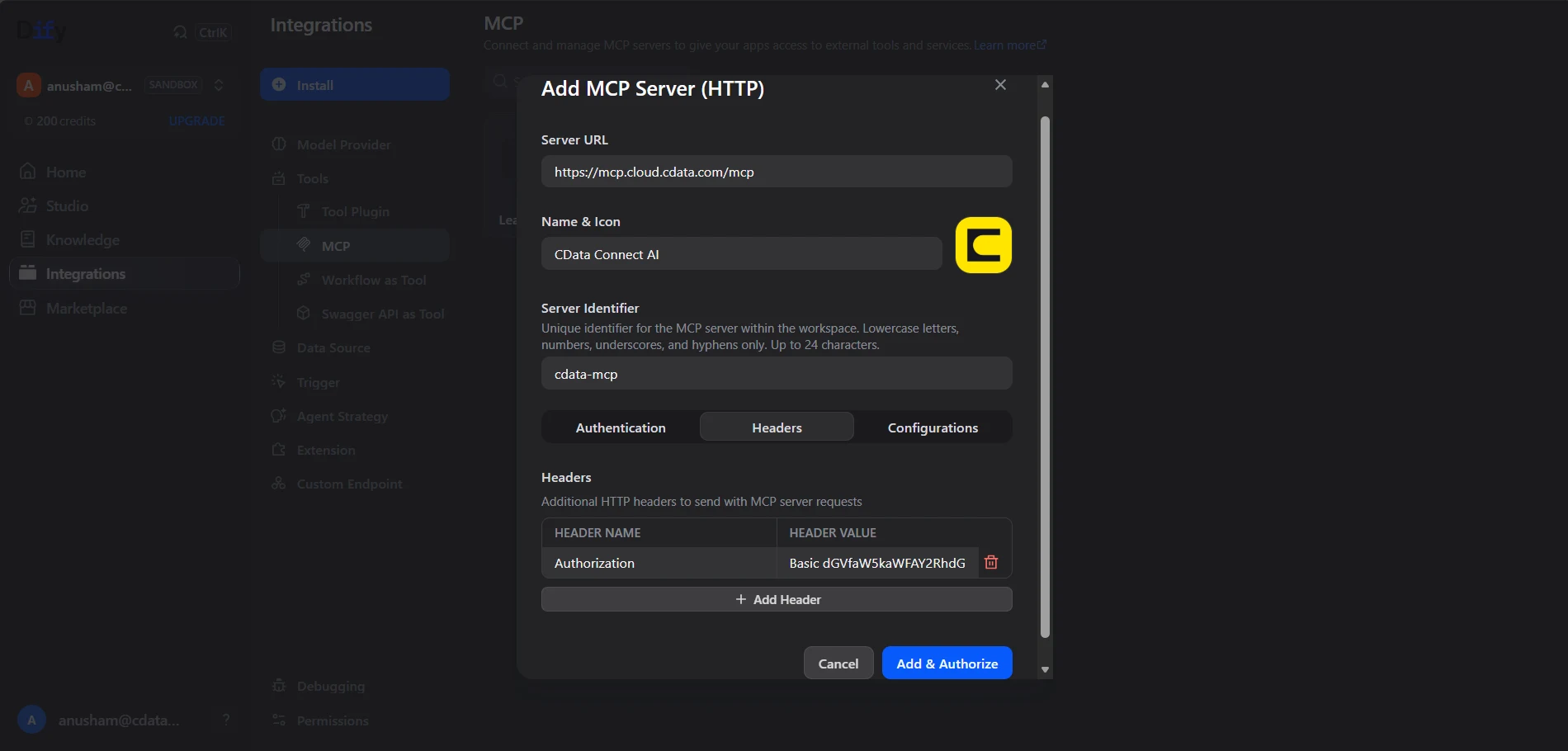Click the Server Identifier input field
Viewport: 1568px width, 751px height.
click(x=777, y=374)
